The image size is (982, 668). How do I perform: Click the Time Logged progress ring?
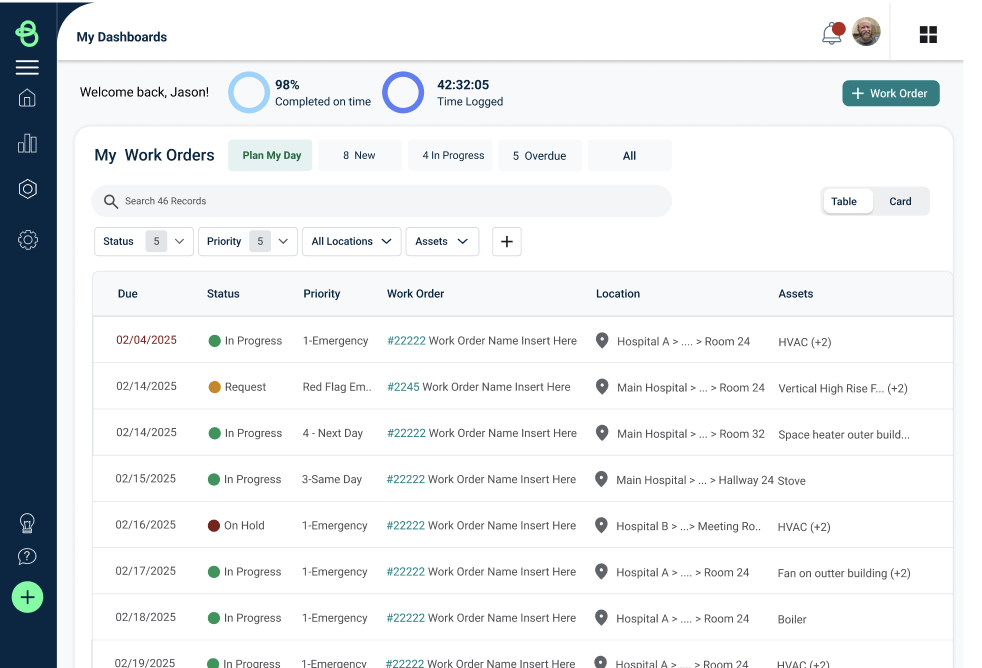click(403, 93)
